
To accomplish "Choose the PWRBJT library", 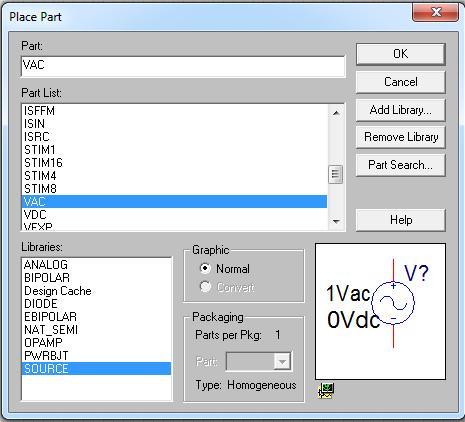I will click(x=96, y=356).
